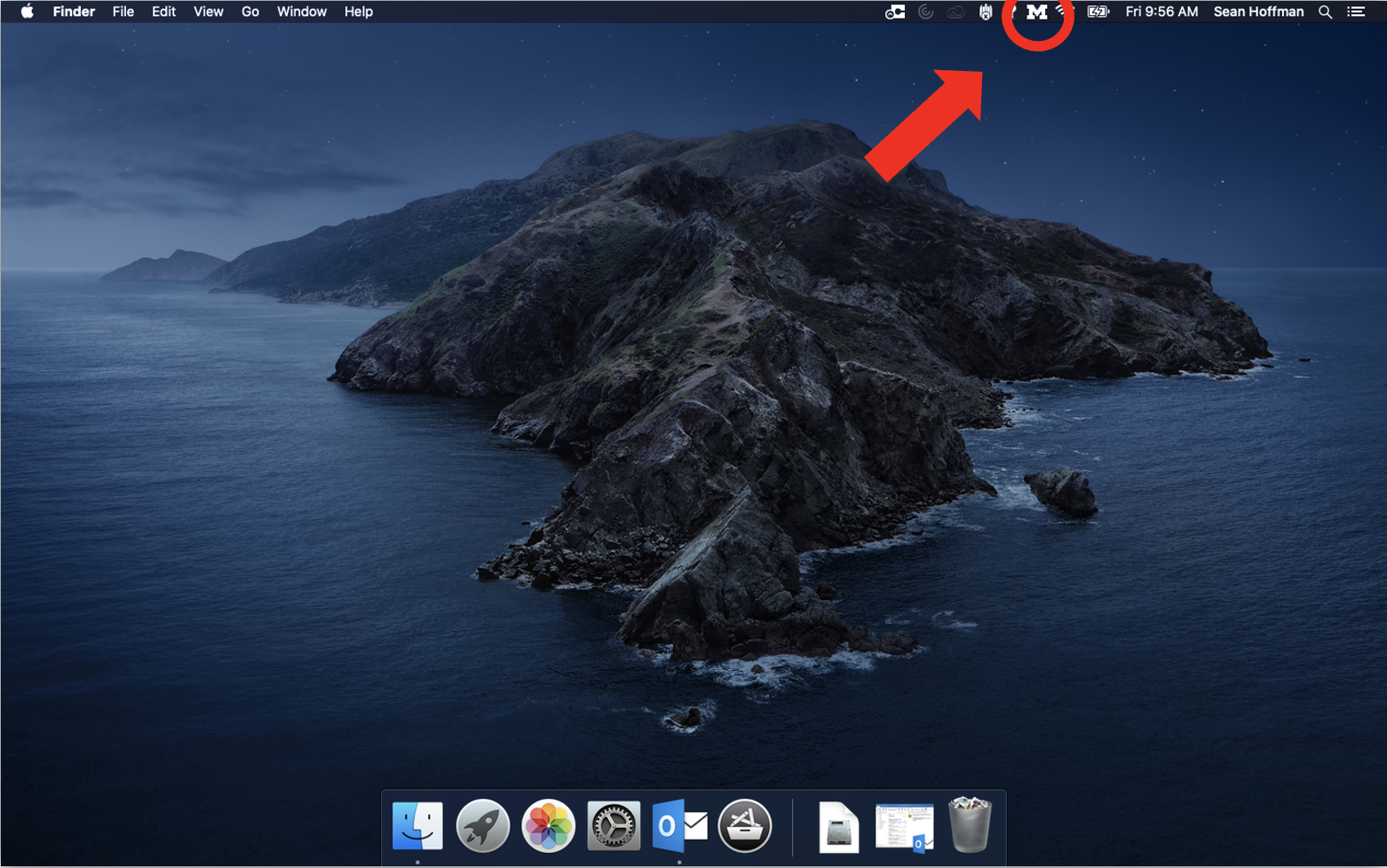Launch Launchpad rocket icon in Dock
1387x868 pixels.
482,825
